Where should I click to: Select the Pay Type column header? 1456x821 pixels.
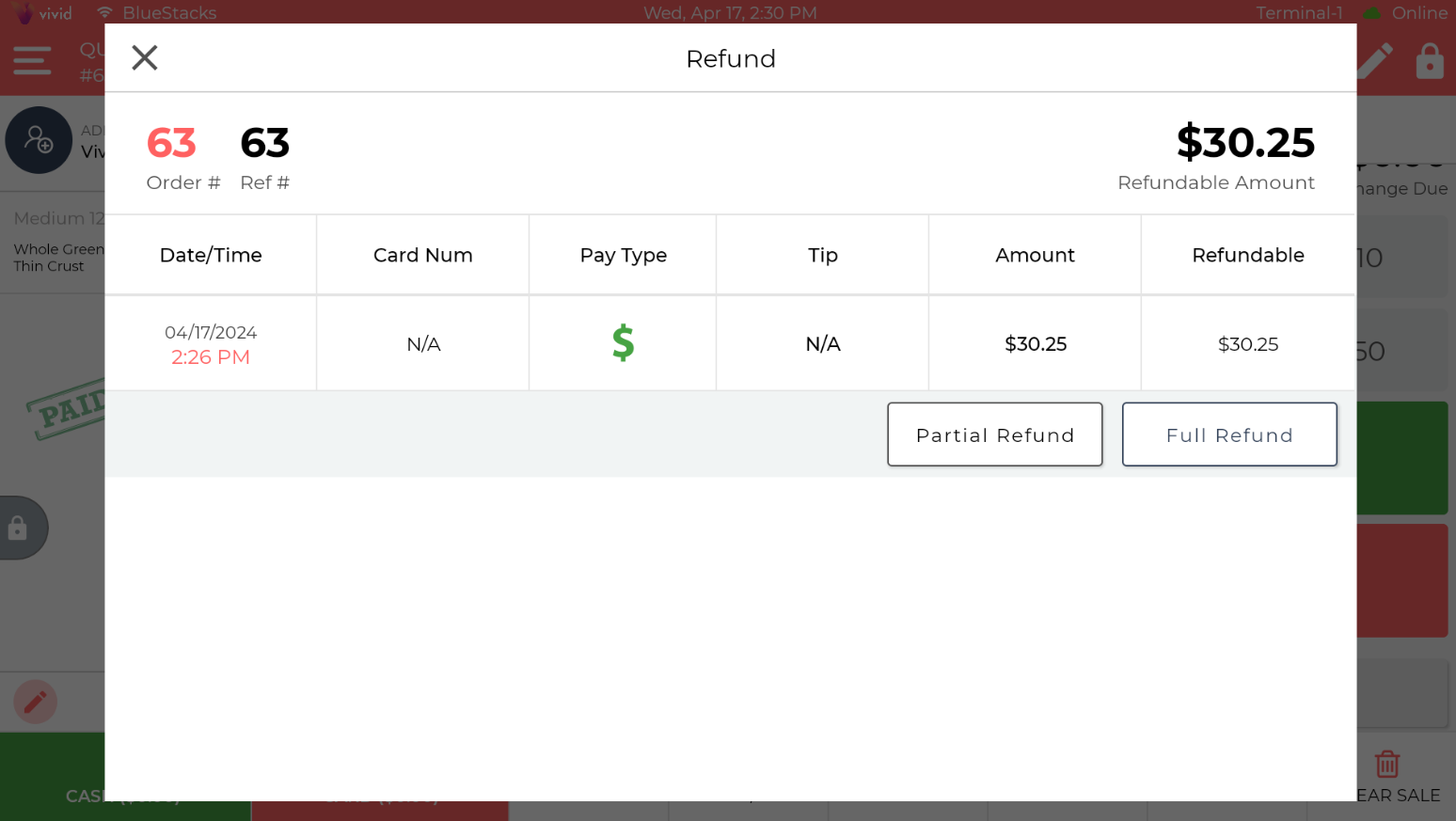[623, 255]
